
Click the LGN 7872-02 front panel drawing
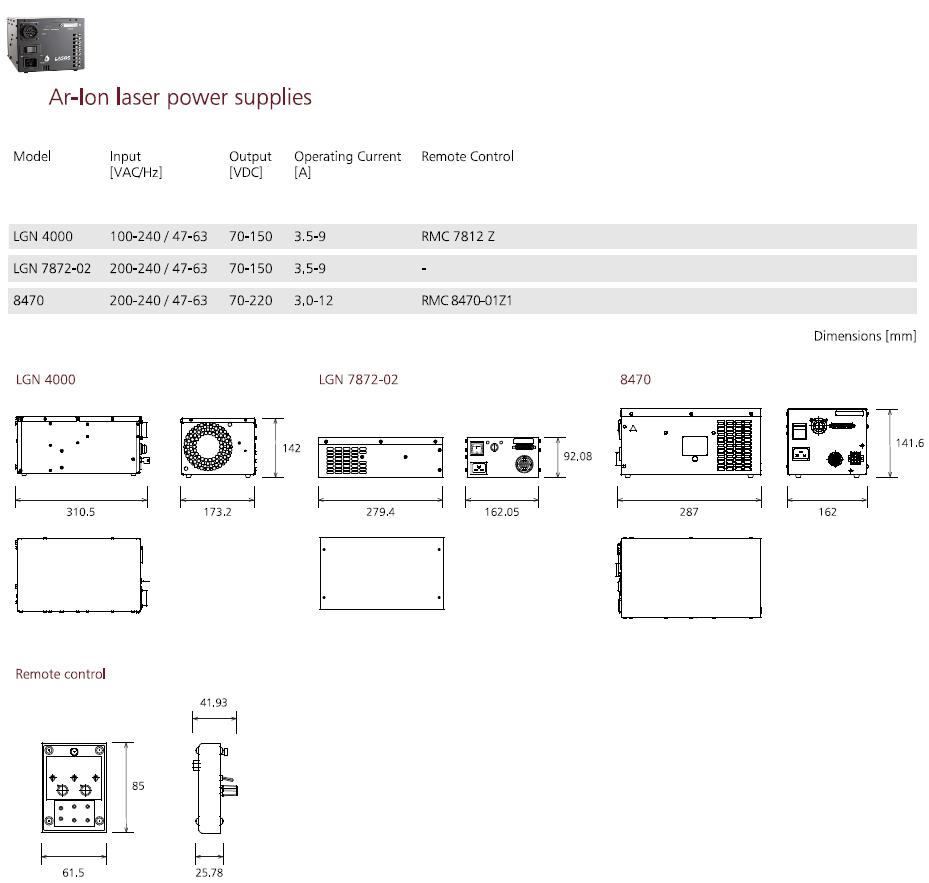point(502,458)
